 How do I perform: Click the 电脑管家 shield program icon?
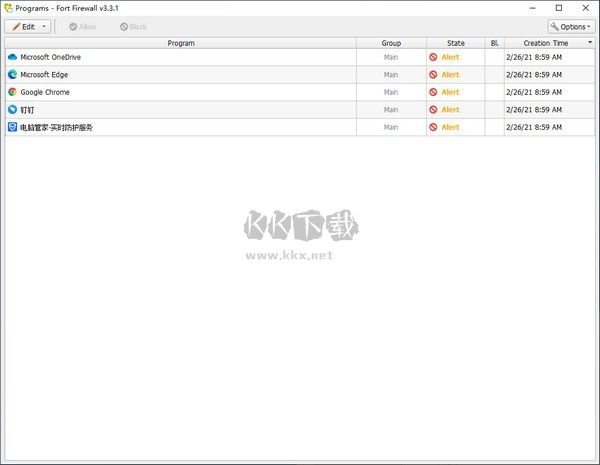[x=12, y=127]
